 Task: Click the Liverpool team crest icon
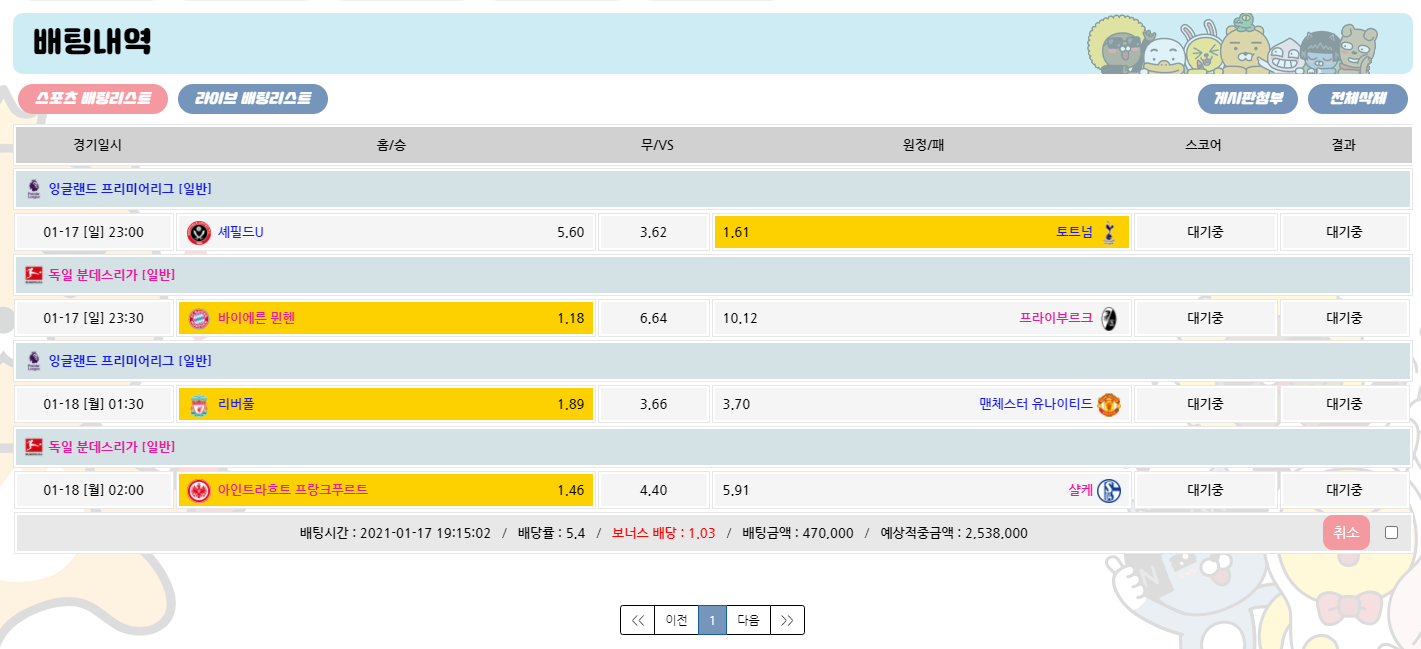pos(199,405)
